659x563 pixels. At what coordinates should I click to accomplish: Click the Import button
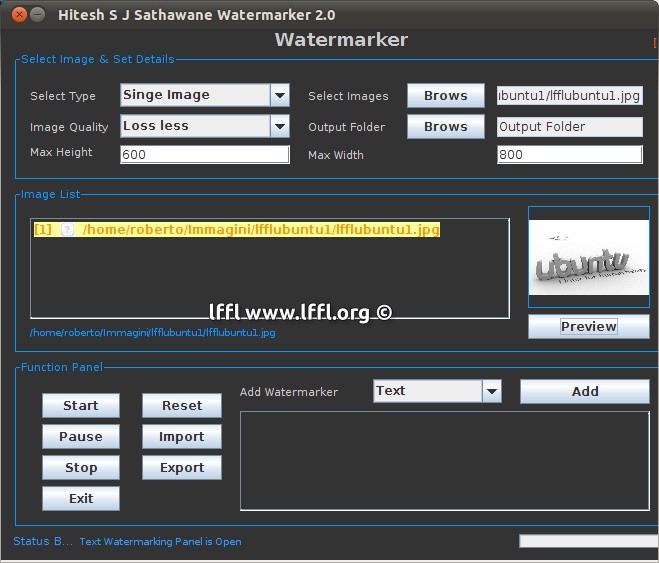click(x=181, y=437)
